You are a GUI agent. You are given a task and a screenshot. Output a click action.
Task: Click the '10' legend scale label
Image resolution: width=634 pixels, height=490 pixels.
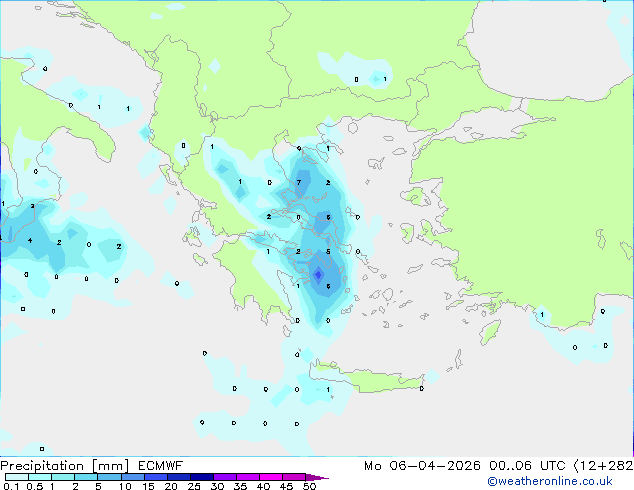pos(125,486)
